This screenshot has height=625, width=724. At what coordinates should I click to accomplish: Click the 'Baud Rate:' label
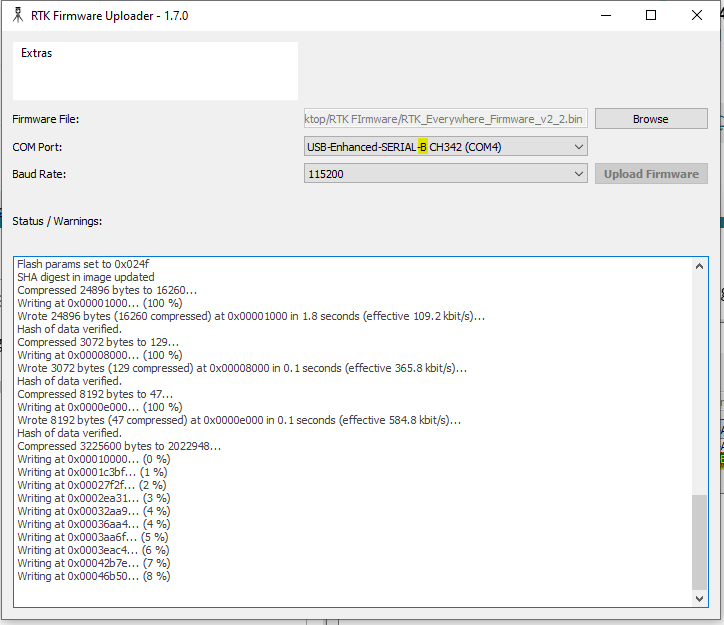coord(39,174)
